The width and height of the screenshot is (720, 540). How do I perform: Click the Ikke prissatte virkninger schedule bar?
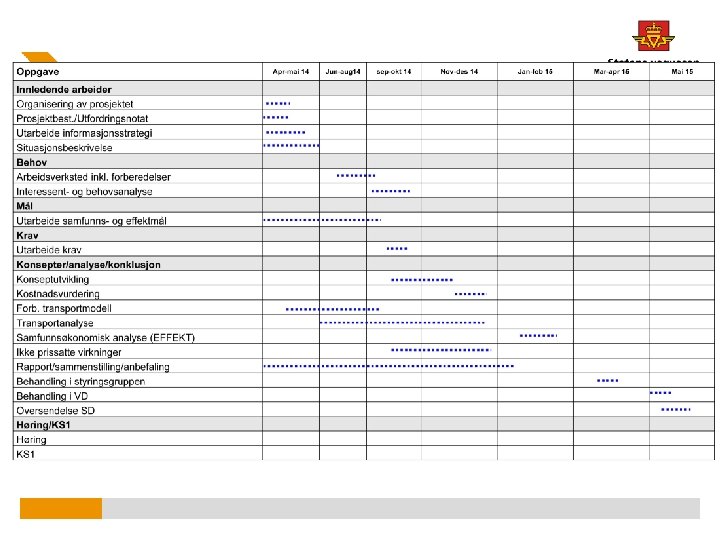pyautogui.click(x=441, y=350)
